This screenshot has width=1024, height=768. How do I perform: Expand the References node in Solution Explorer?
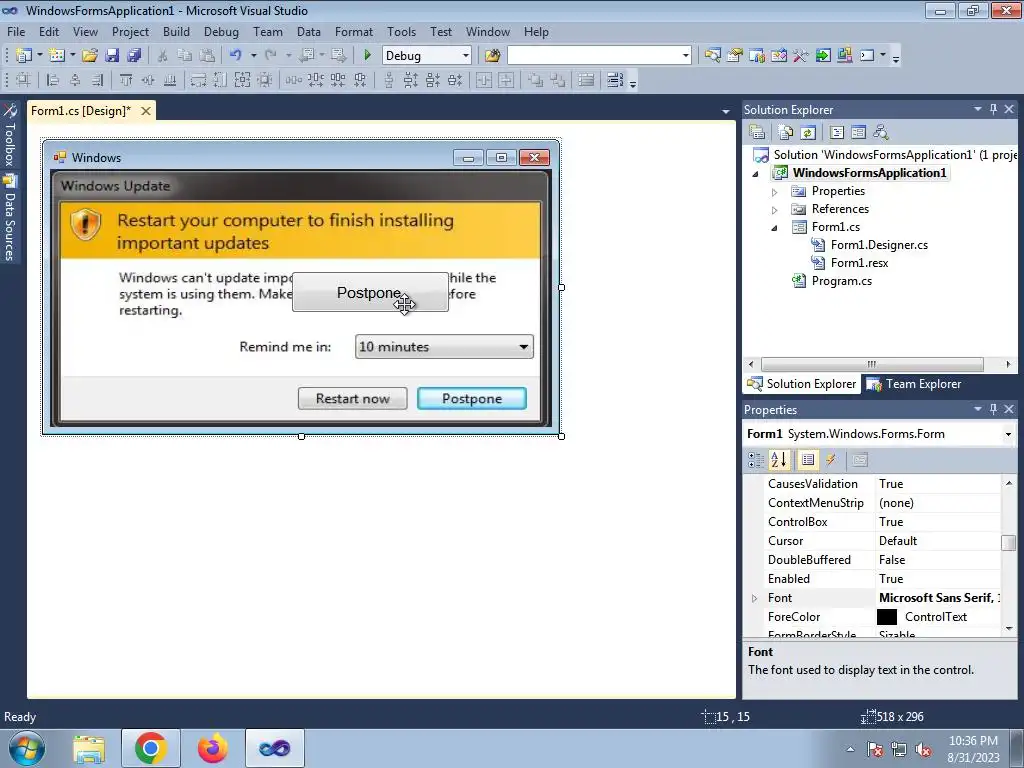775,210
